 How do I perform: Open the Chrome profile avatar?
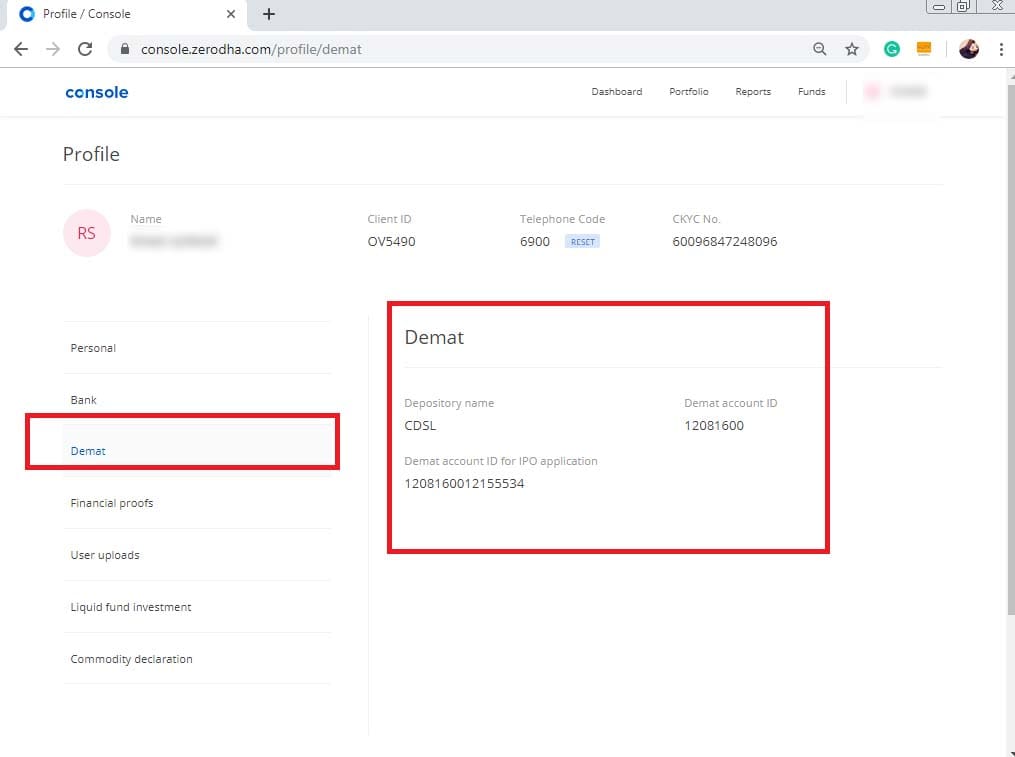[x=968, y=49]
